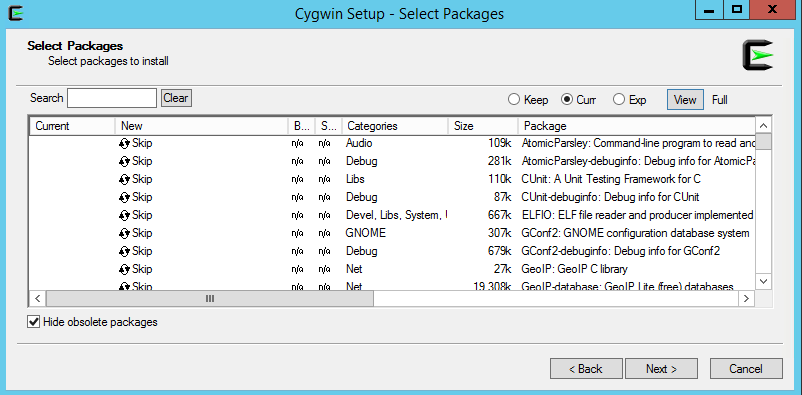Click the cycle icon for AtomicParsley Skip

click(x=124, y=144)
